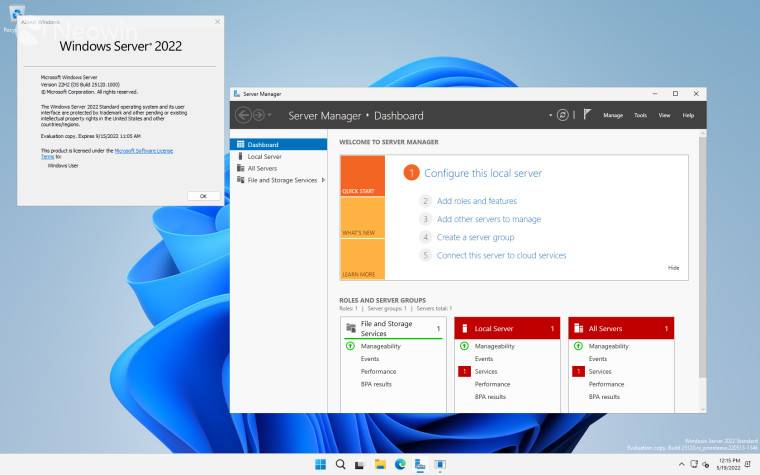Close the About Windows dialog
This screenshot has height=475, width=760.
217,22
